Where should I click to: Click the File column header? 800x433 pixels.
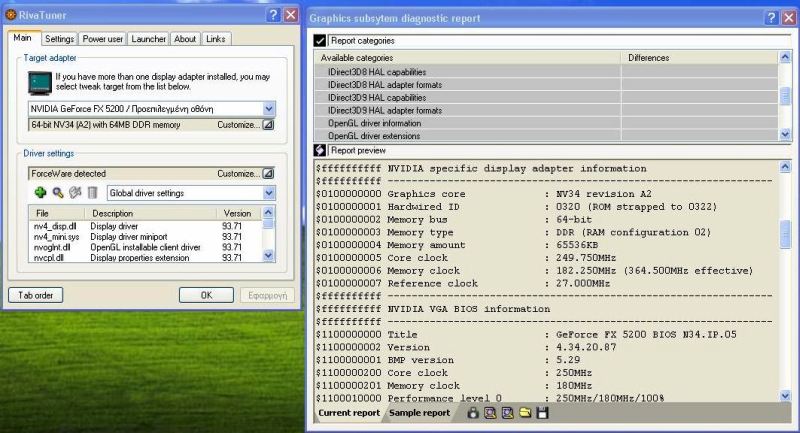click(x=58, y=213)
